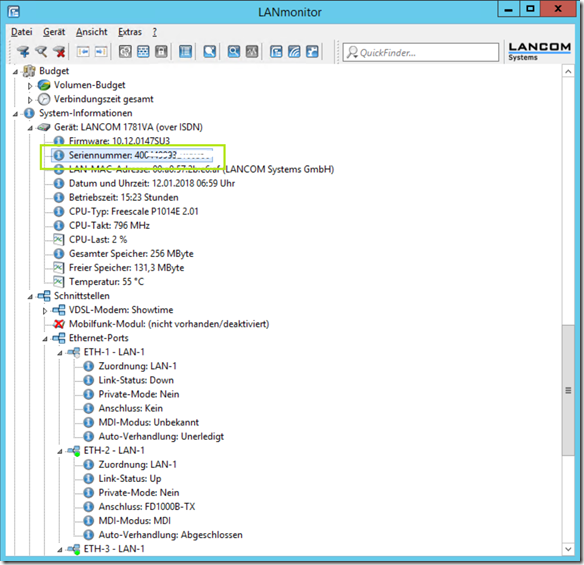Screen dimensions: 584x565
Task: Open the Ansicht menu
Action: click(x=92, y=32)
